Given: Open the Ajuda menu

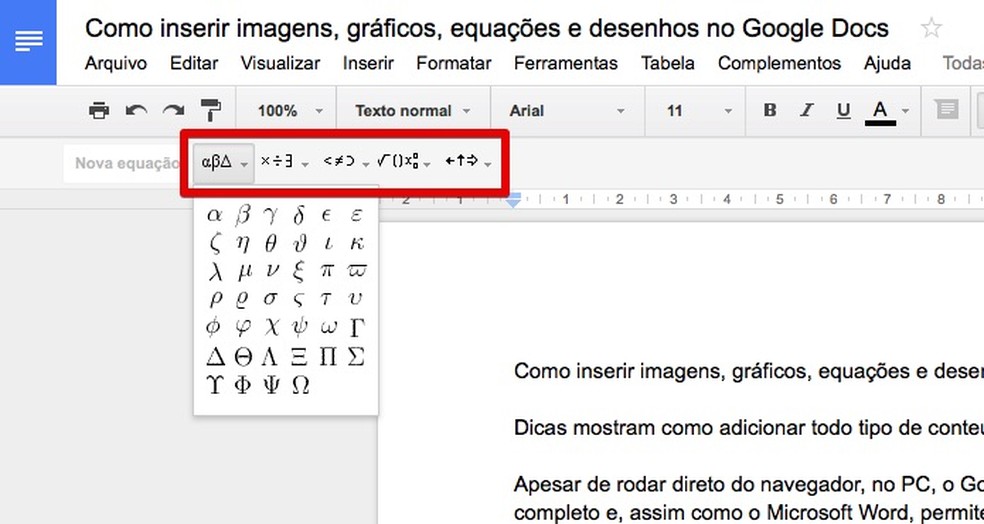Looking at the screenshot, I should pyautogui.click(x=887, y=63).
